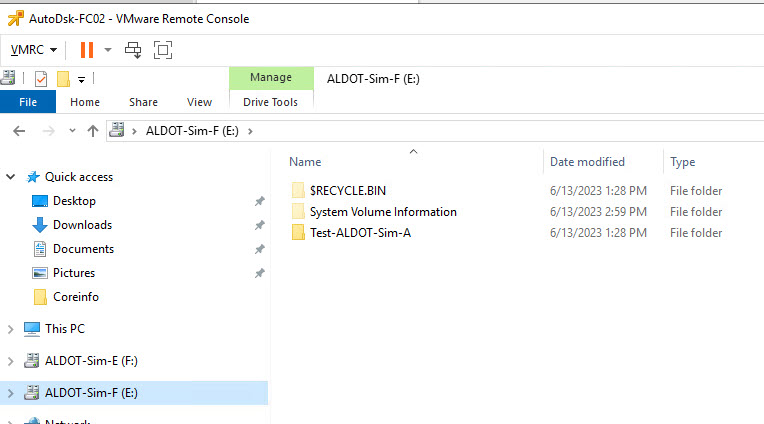The width and height of the screenshot is (764, 424).
Task: Select ALDOT-Sim-E (F:) drive in sidebar
Action: 89,361
